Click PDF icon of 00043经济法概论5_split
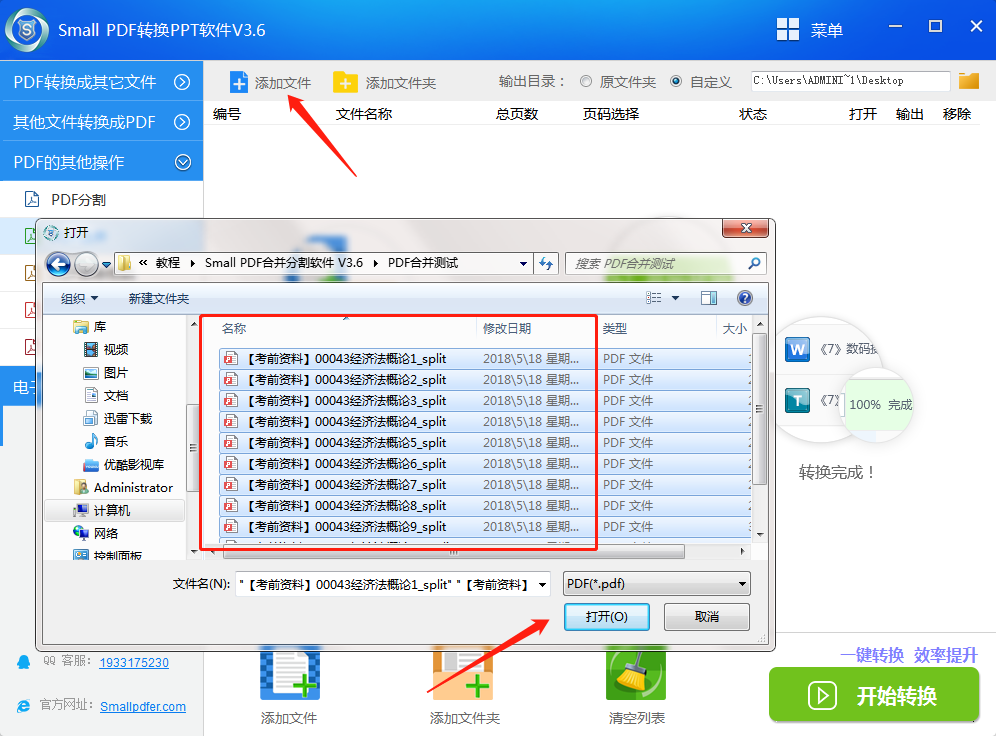 click(231, 443)
